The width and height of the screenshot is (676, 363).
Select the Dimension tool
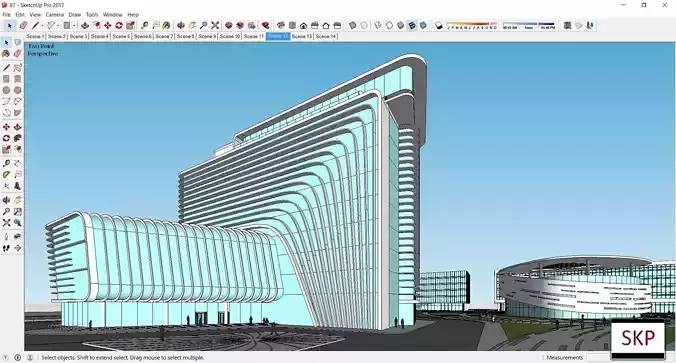[x=17, y=163]
